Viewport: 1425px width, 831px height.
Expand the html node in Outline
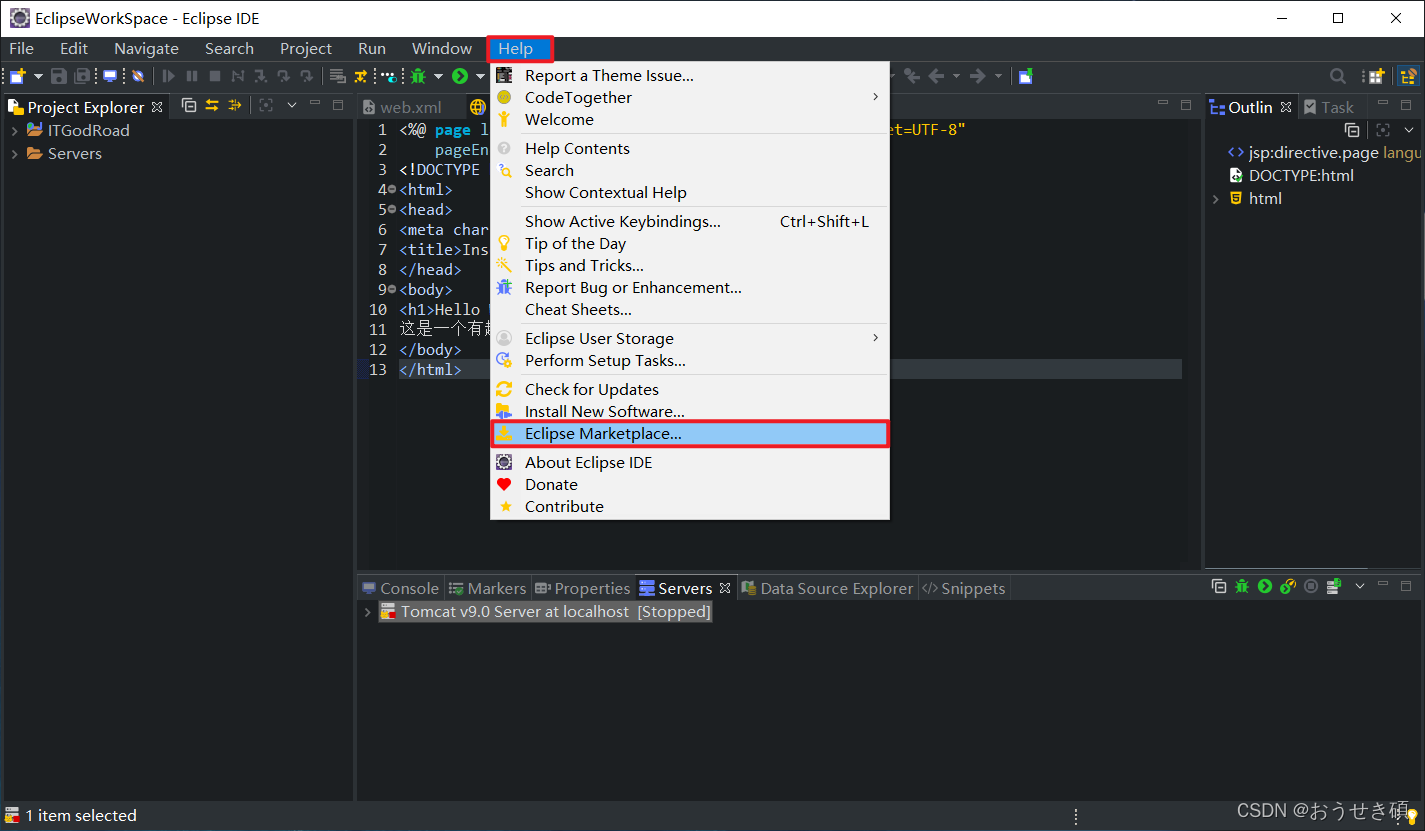pyautogui.click(x=1216, y=199)
